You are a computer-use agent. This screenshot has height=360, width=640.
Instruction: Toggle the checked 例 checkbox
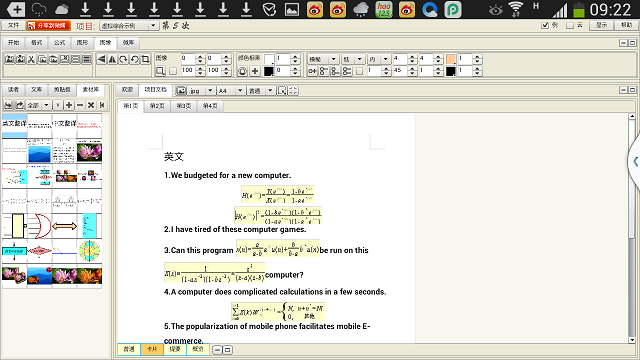tap(545, 26)
